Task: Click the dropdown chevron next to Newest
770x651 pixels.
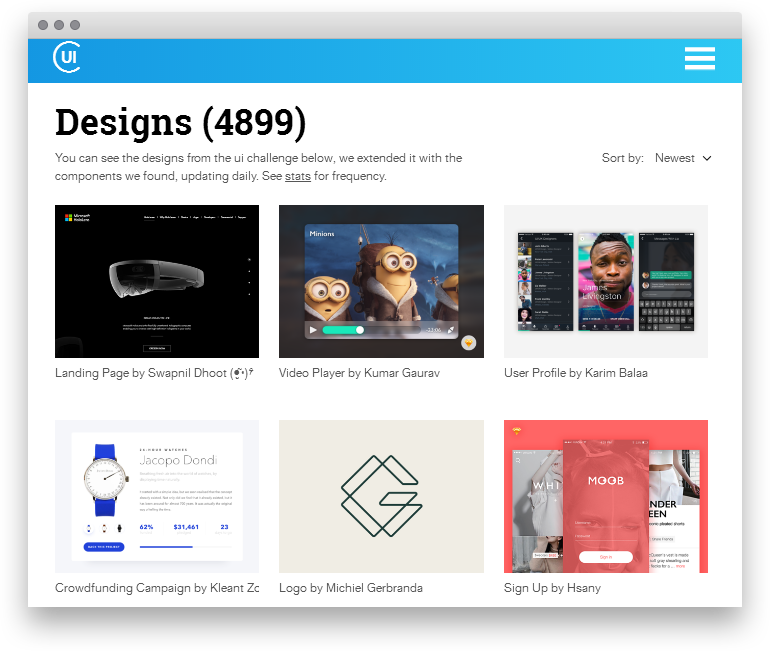Action: pos(707,158)
